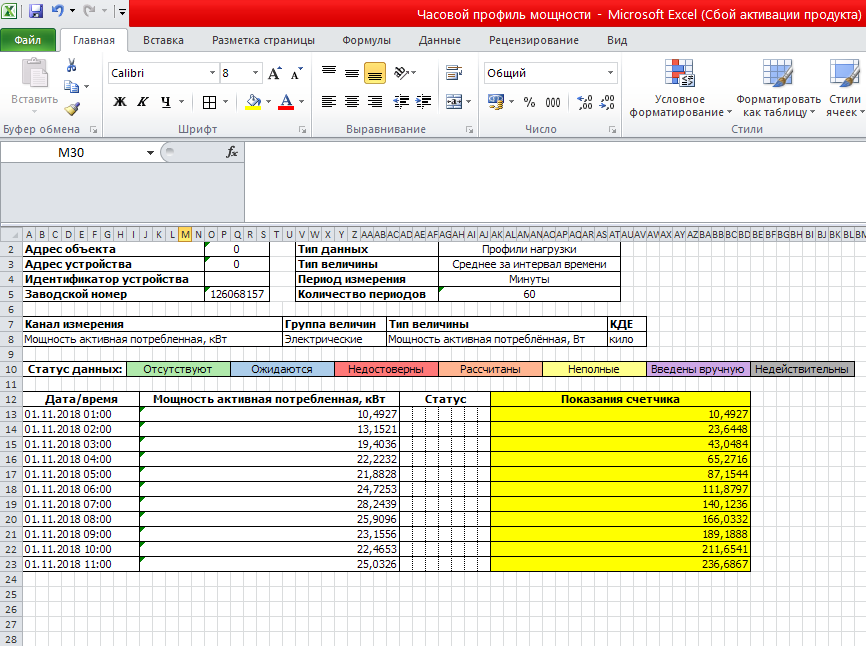Click the Merge and center icon
The width and height of the screenshot is (866, 646).
[x=454, y=102]
